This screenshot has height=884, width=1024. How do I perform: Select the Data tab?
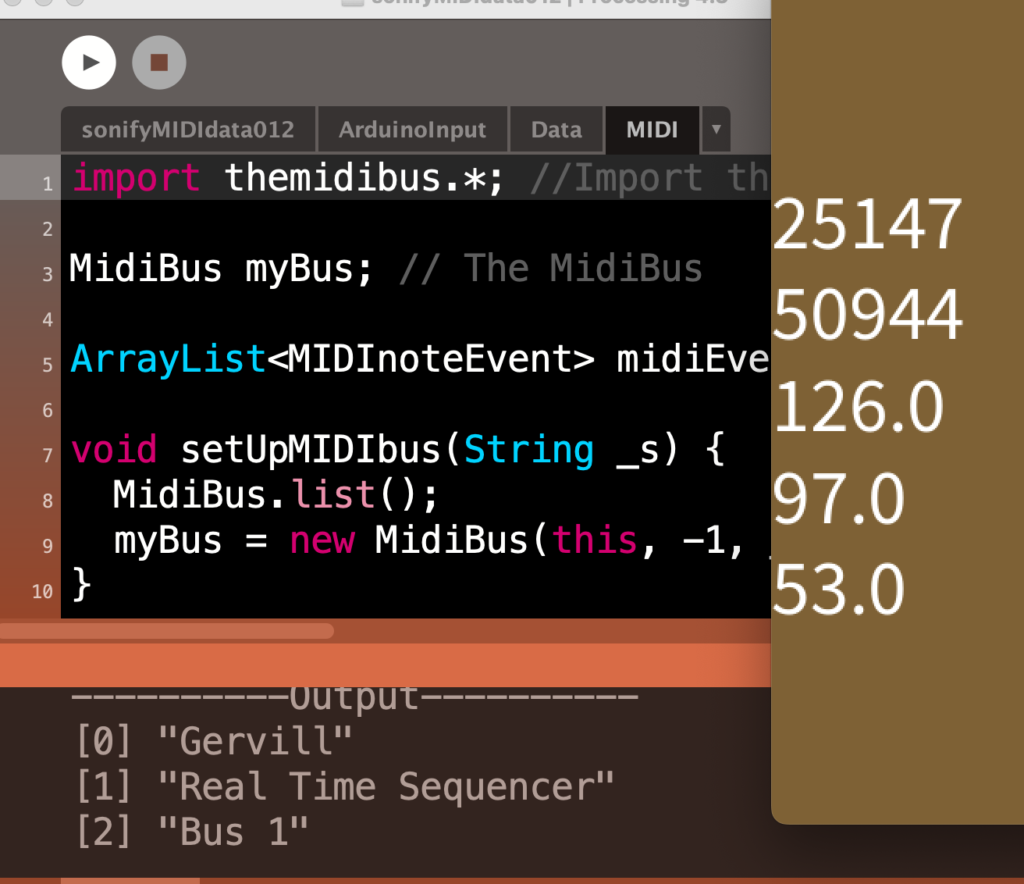click(556, 130)
